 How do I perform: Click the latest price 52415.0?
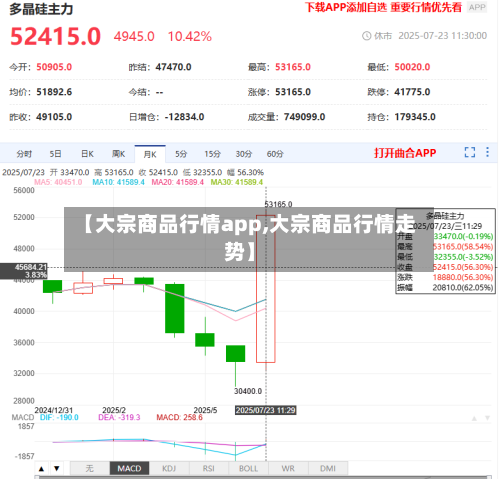point(55,36)
